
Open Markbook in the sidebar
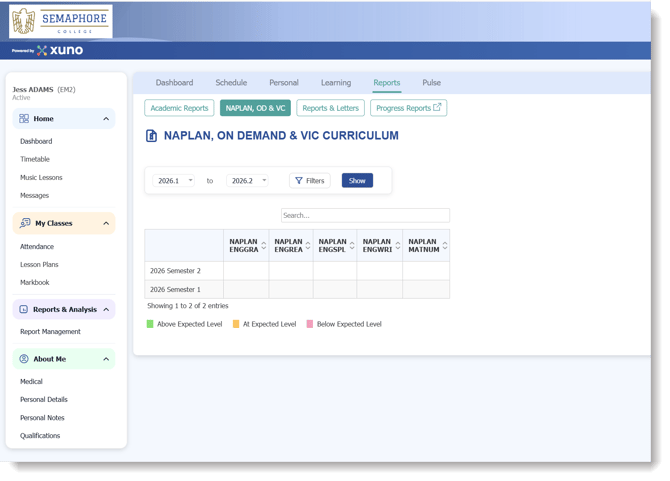tap(35, 282)
